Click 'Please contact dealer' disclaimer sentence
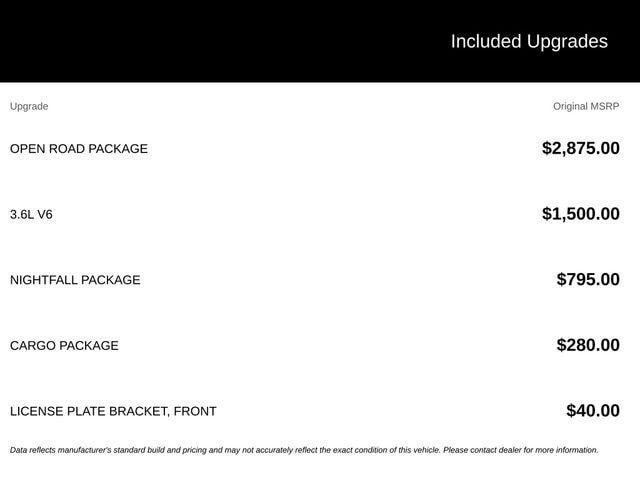The width and height of the screenshot is (640, 480). [521, 450]
